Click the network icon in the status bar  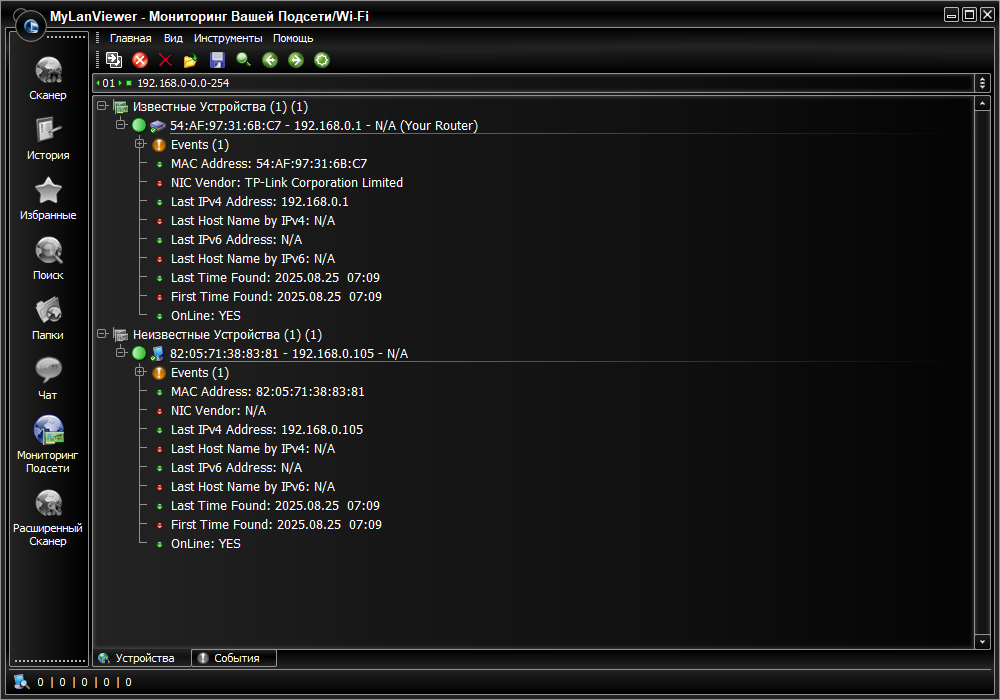(x=21, y=682)
